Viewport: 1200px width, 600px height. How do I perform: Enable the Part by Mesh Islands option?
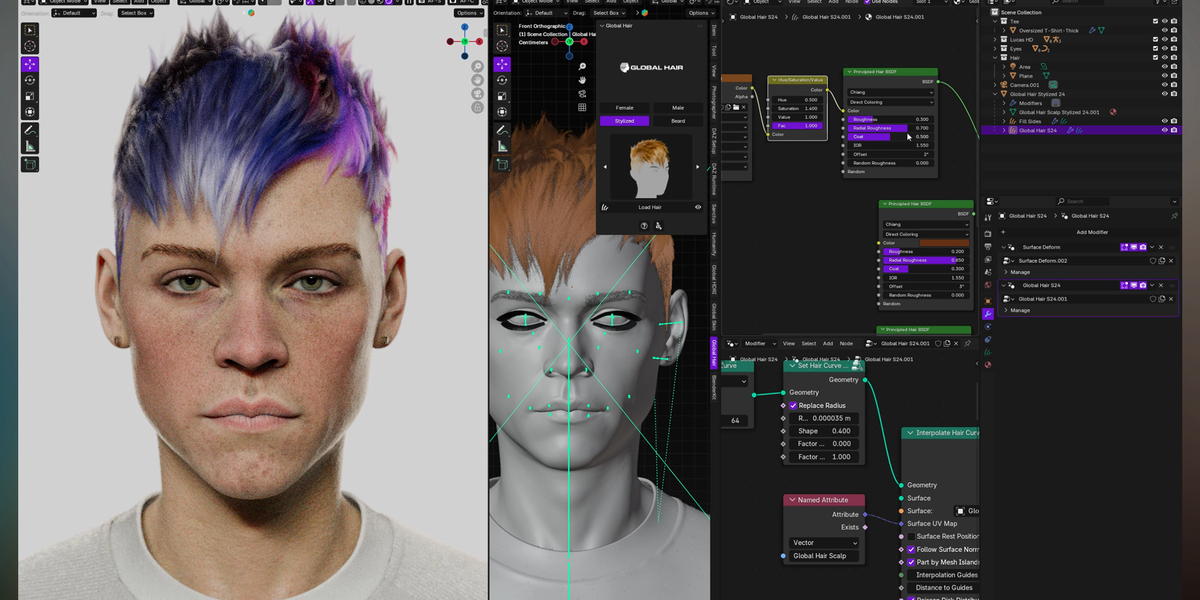(909, 562)
